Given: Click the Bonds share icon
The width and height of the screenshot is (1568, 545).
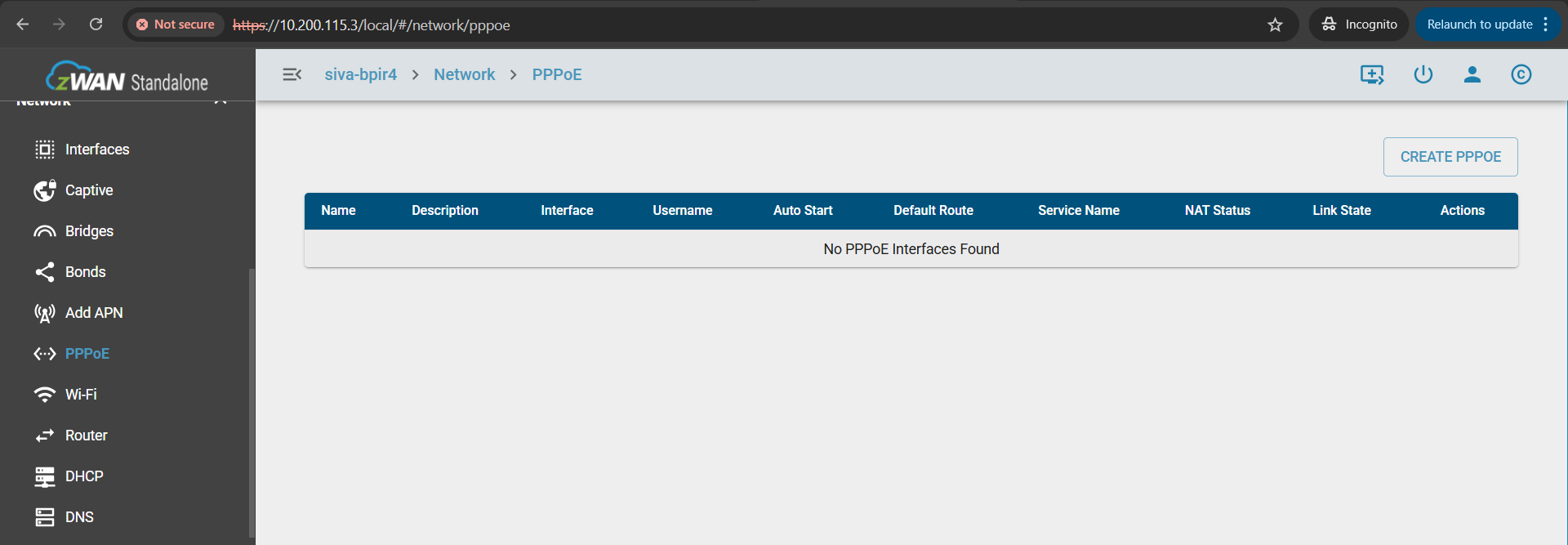Looking at the screenshot, I should pos(44,272).
